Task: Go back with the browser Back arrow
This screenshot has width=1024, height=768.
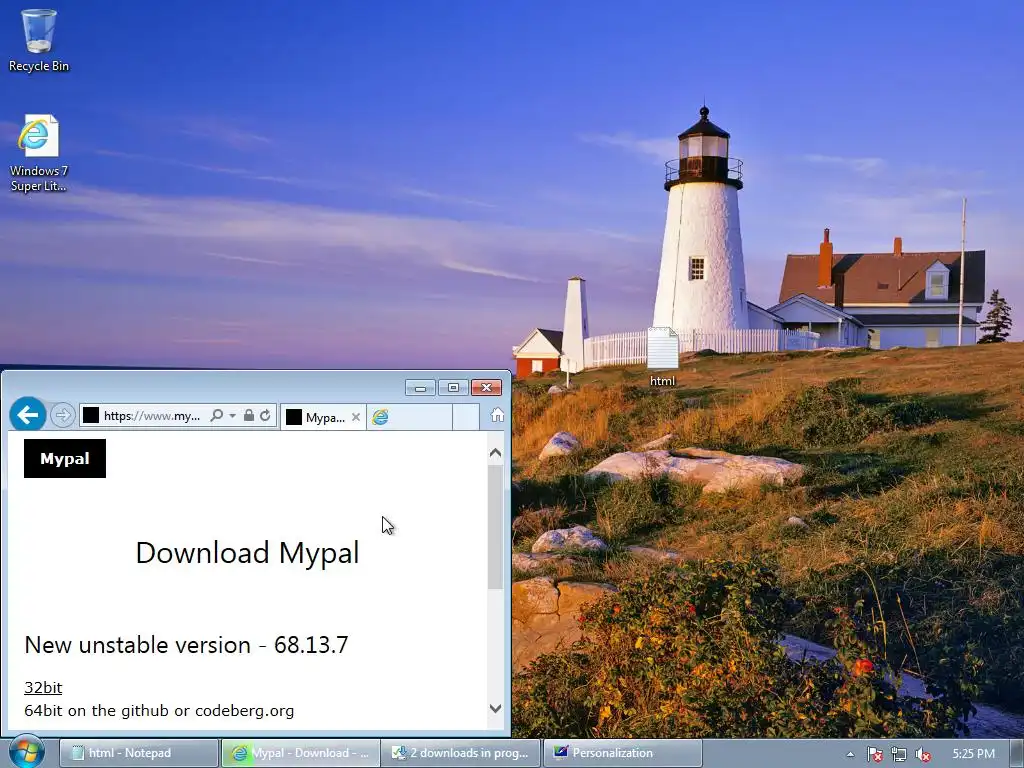Action: [27, 415]
